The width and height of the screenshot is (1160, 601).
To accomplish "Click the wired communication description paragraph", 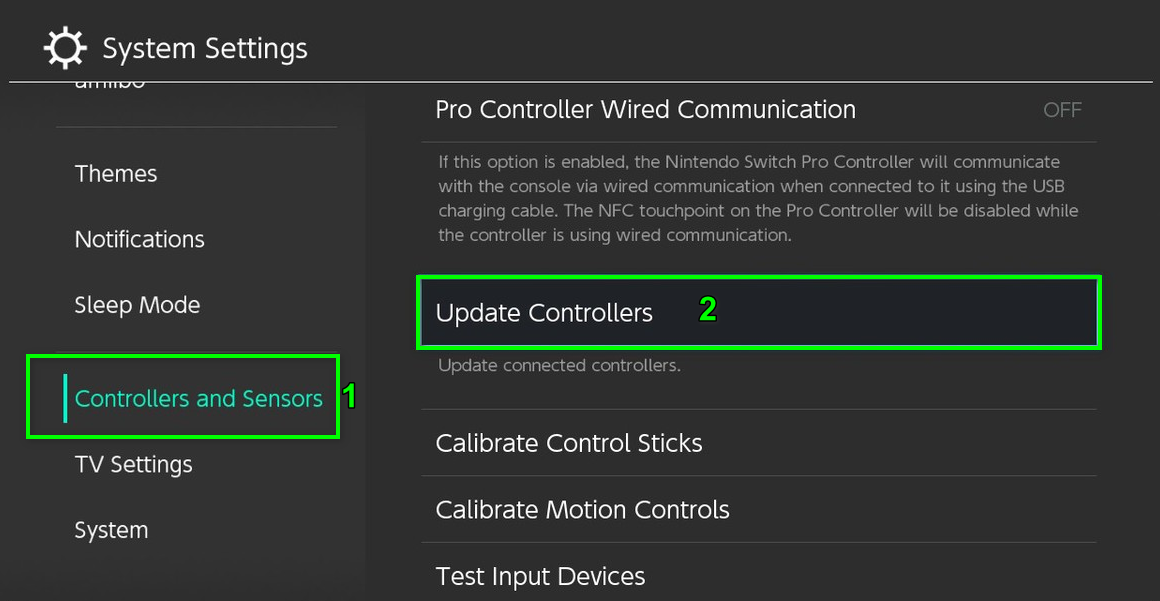I will point(758,198).
